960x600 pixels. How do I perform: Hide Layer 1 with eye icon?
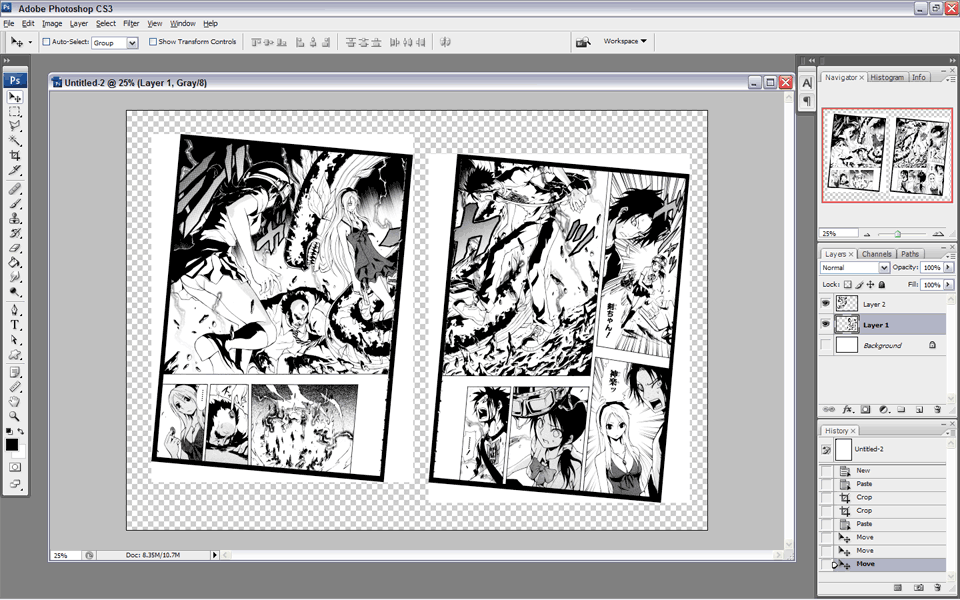click(826, 324)
